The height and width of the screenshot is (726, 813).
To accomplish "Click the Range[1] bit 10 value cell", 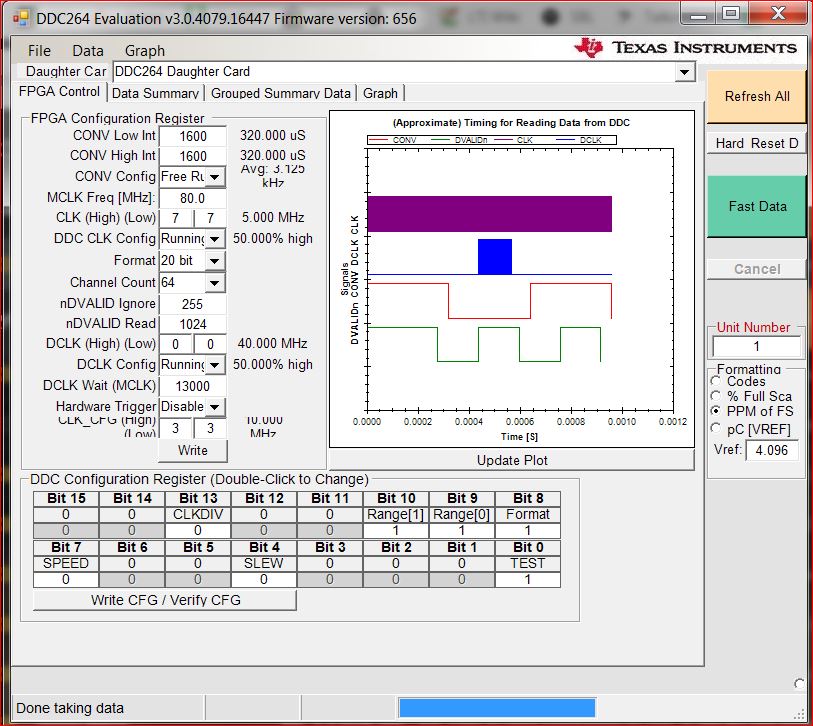I will [x=396, y=530].
